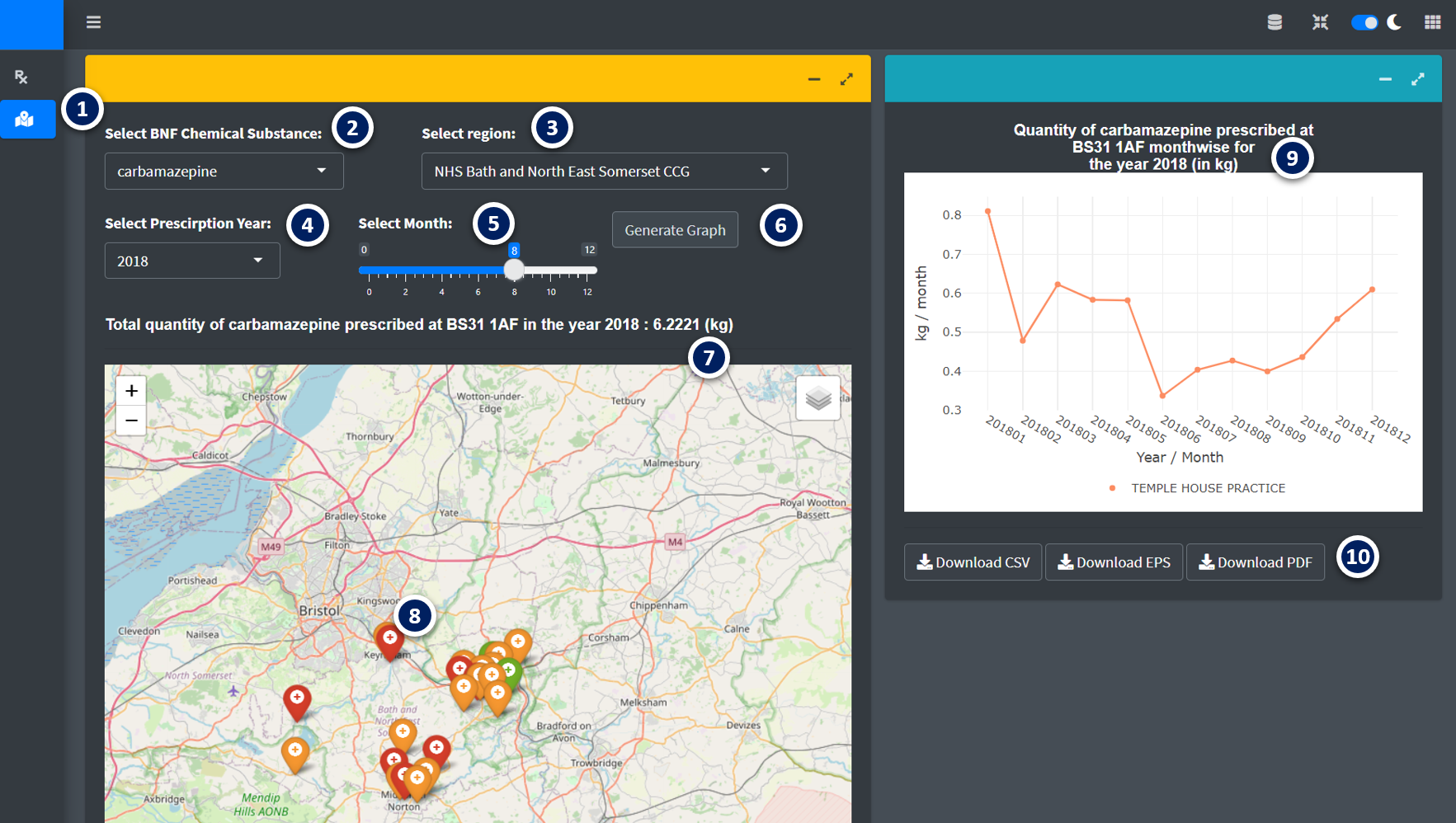Maximize the yellow map panel
This screenshot has height=823, width=1456.
[846, 79]
